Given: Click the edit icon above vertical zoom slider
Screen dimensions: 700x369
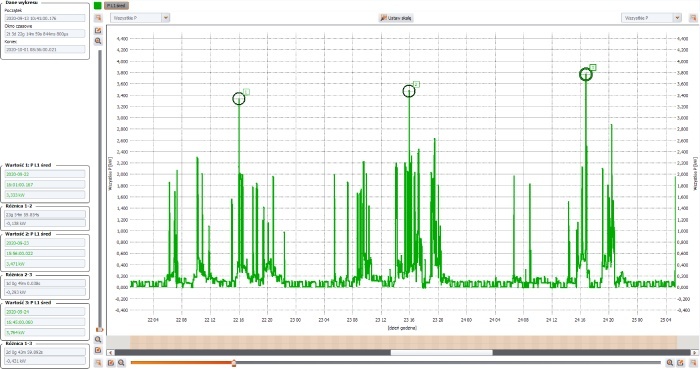Looking at the screenshot, I should tap(98, 30).
